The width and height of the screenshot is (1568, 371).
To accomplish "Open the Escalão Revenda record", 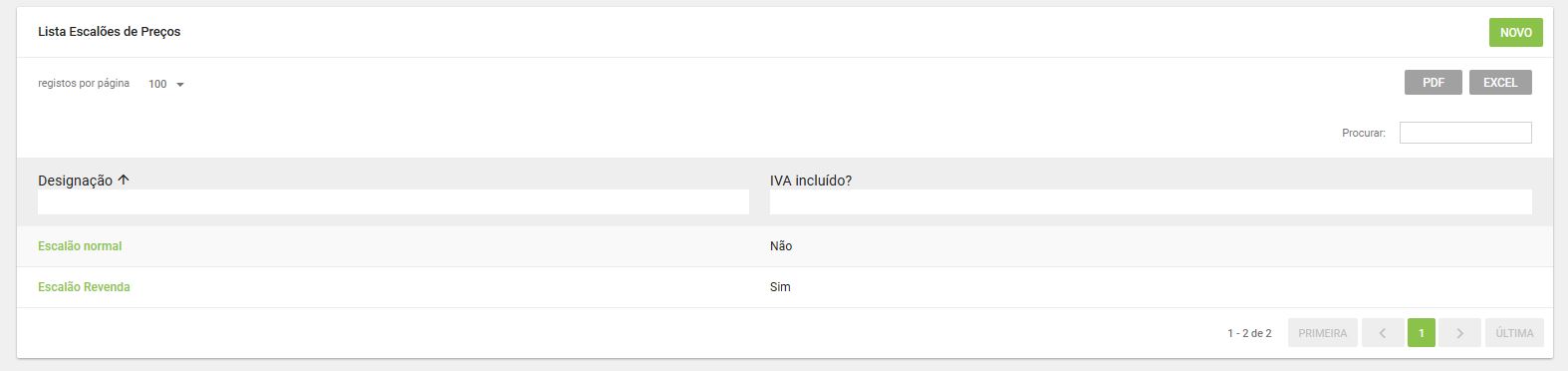I will point(84,287).
